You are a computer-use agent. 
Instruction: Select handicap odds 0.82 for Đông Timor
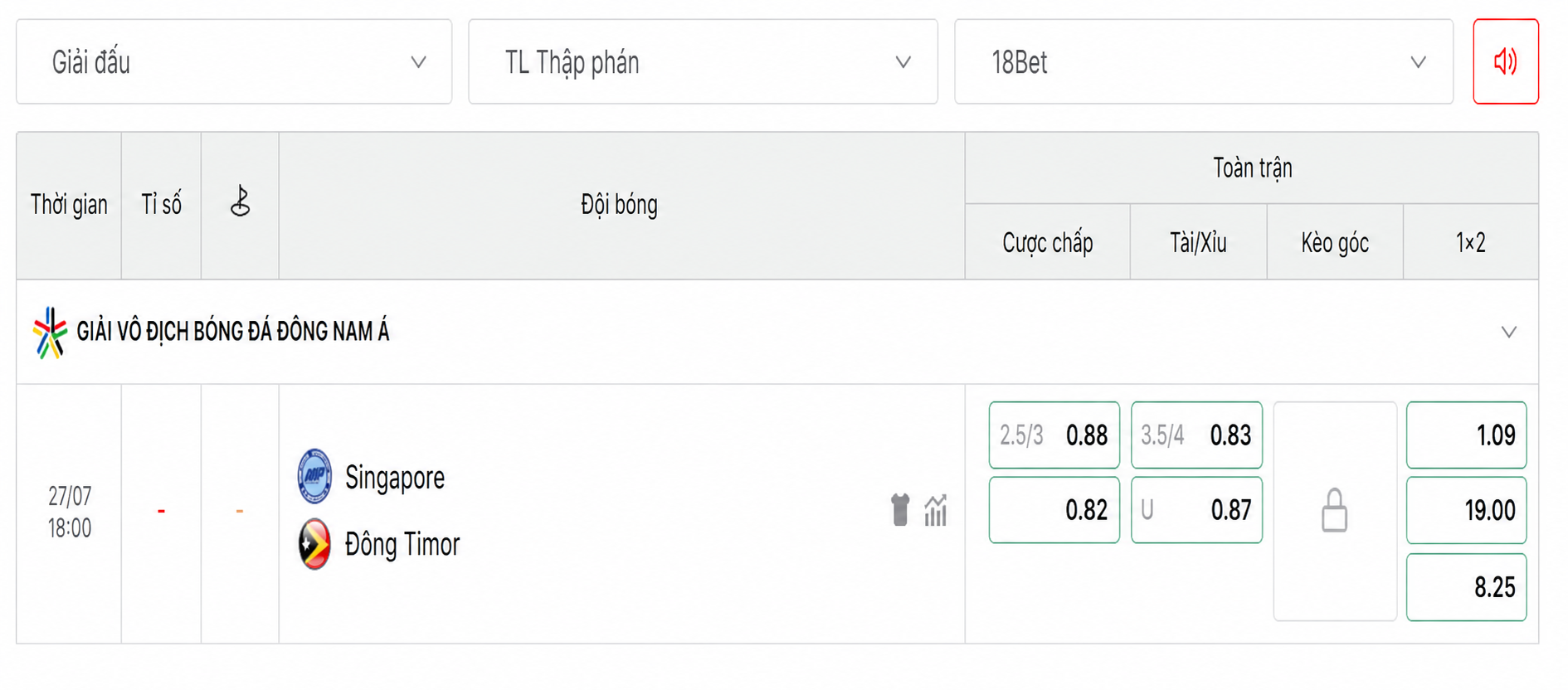click(1054, 510)
